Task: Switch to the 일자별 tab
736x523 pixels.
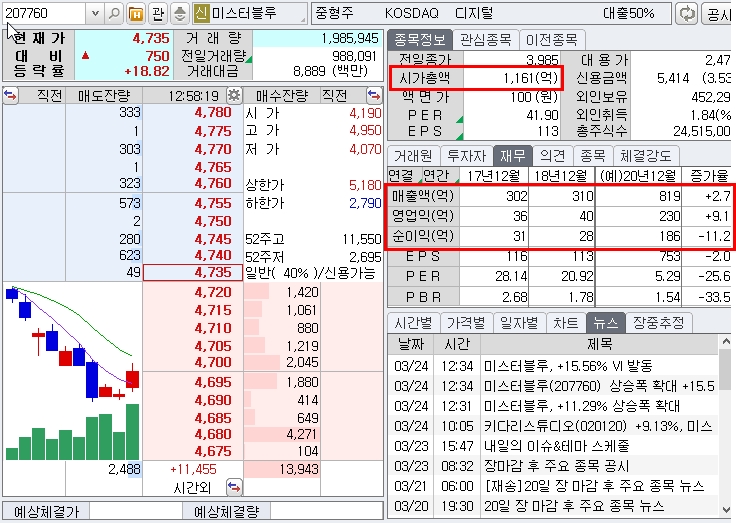Action: (519, 323)
